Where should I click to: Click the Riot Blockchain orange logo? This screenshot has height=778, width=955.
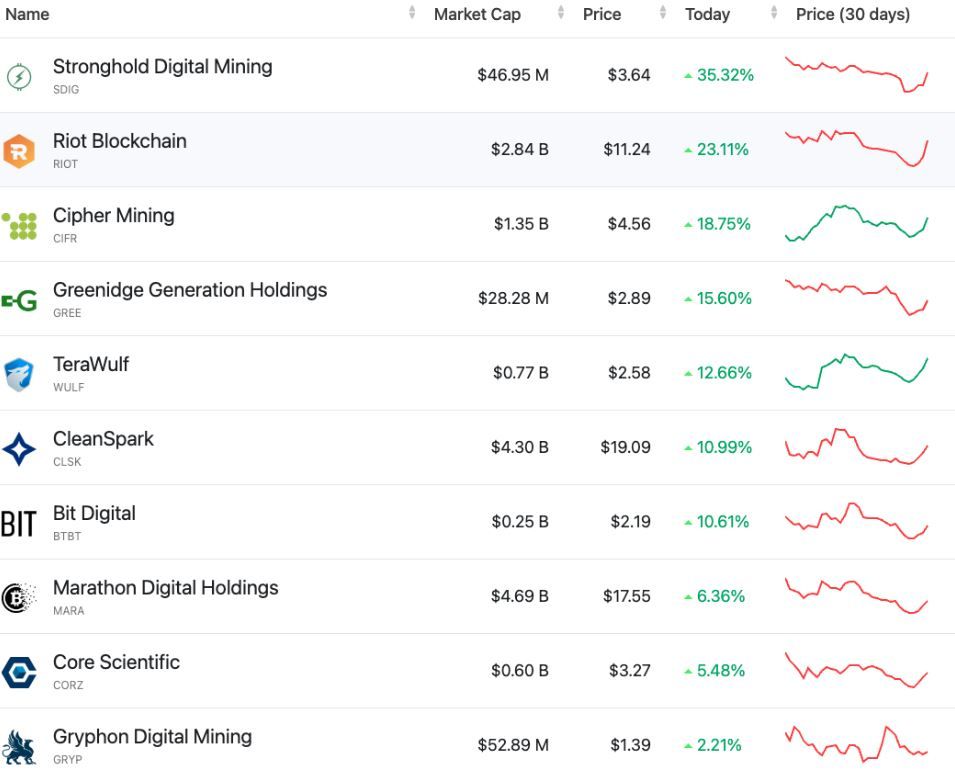[x=19, y=150]
